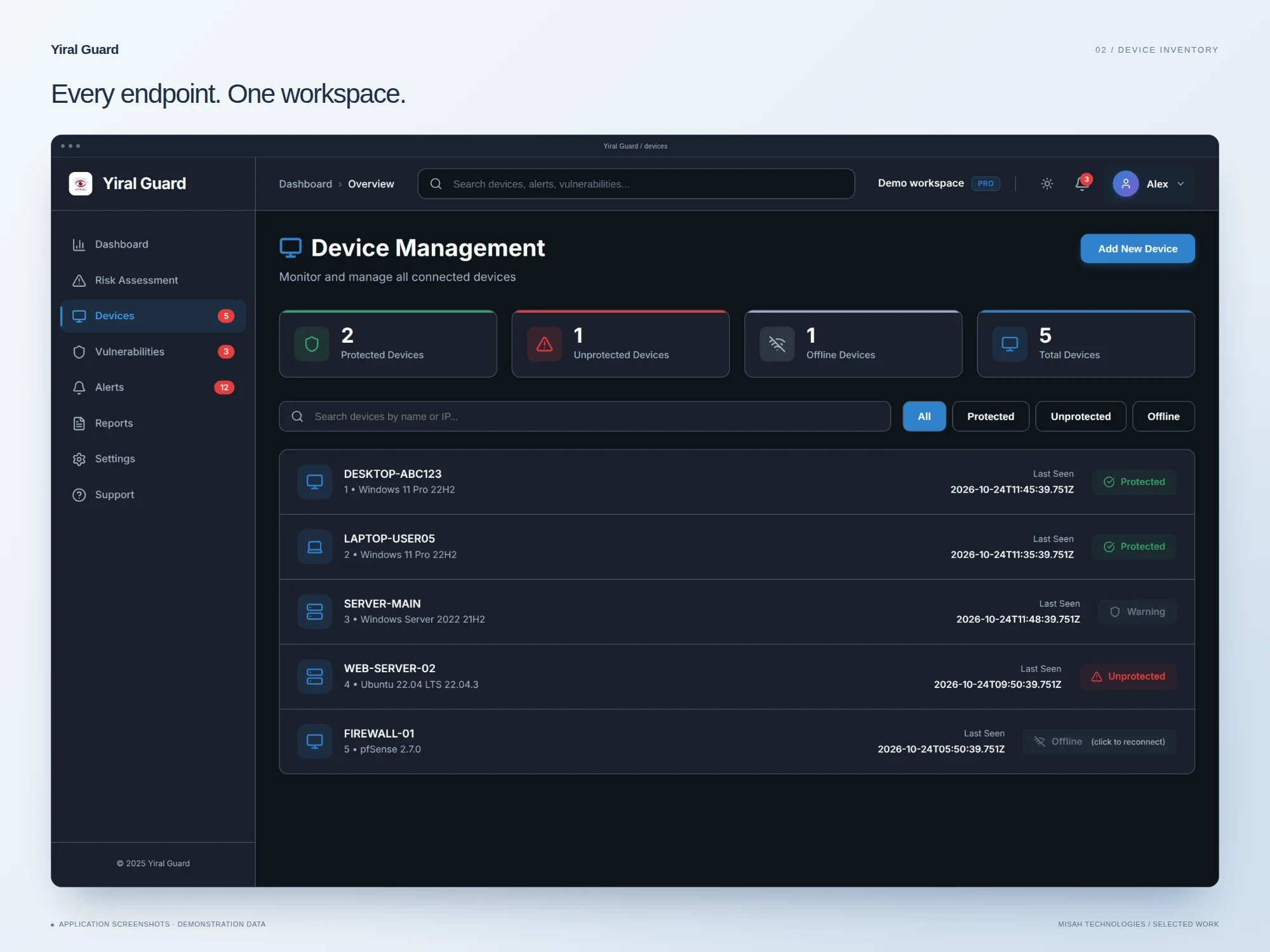
Task: Click the Device Management heading monitor icon
Action: (291, 248)
